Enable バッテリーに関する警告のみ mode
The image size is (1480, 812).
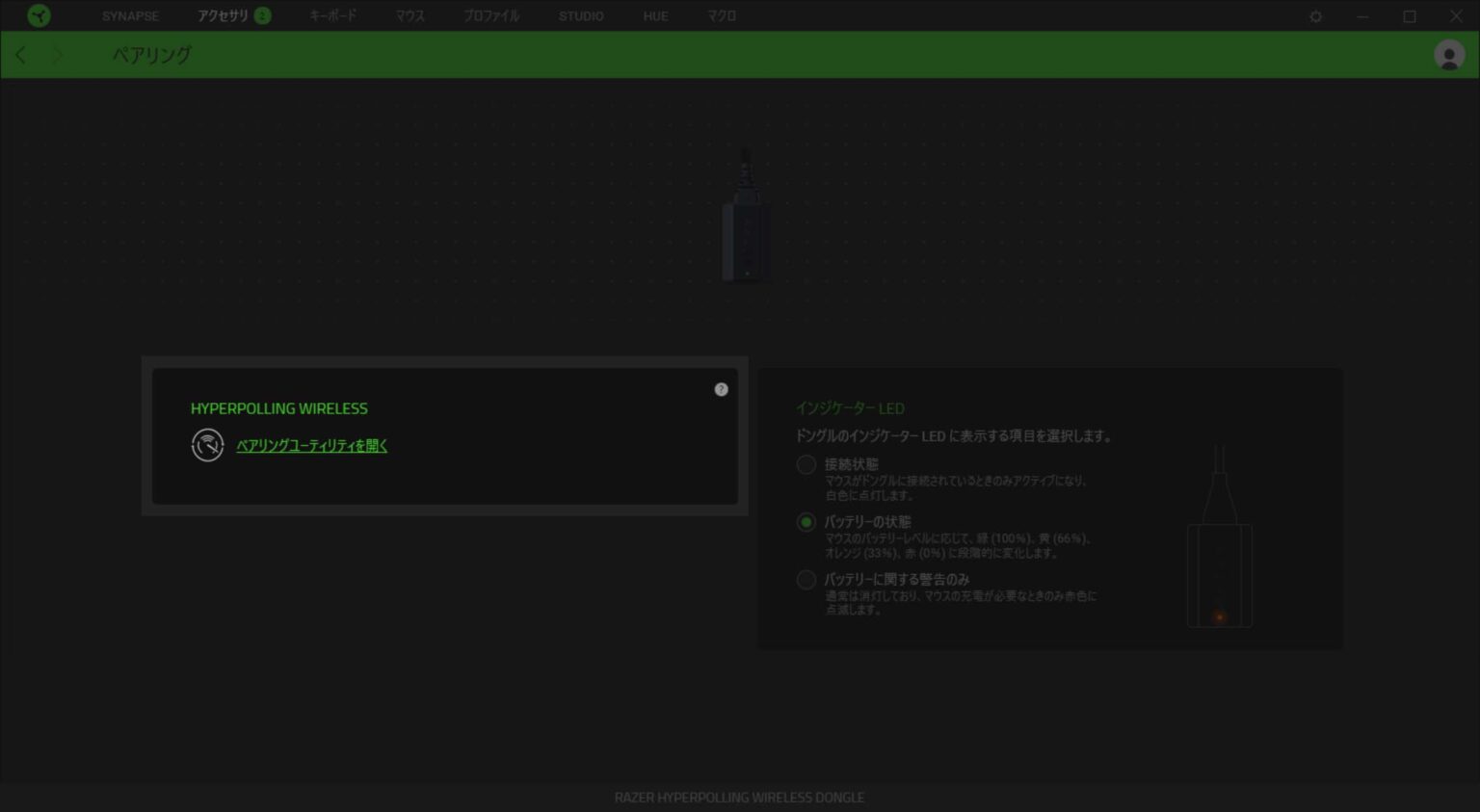(x=806, y=579)
